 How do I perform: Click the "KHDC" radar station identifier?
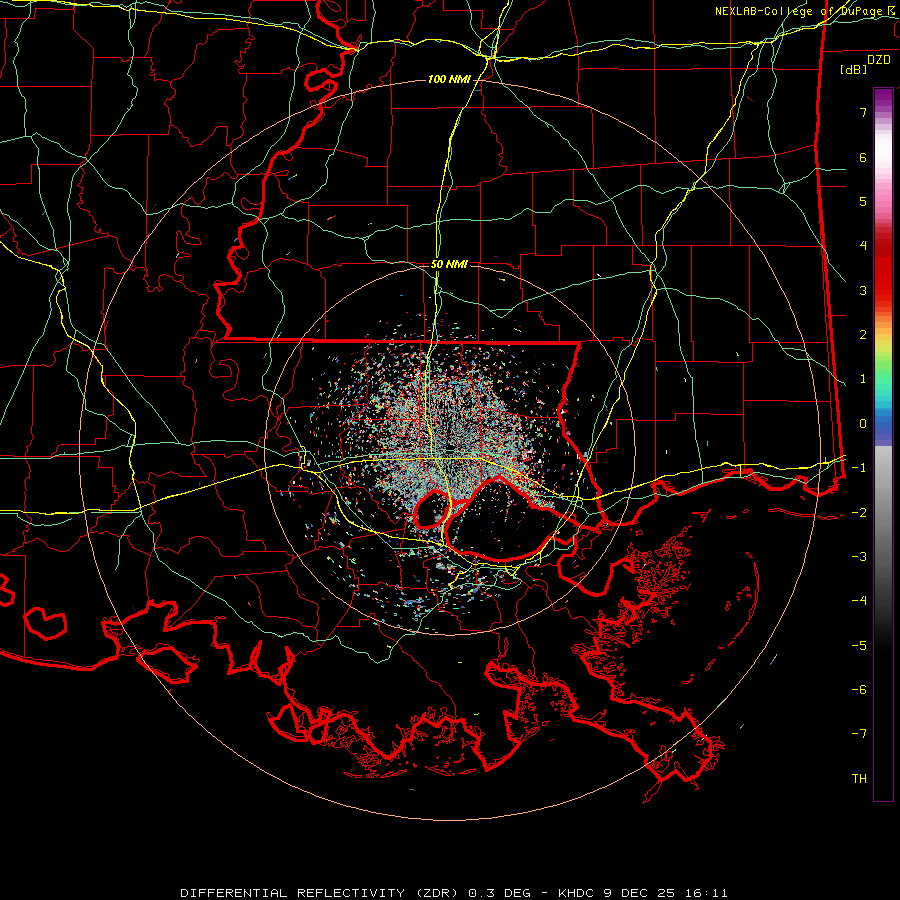coord(577,893)
